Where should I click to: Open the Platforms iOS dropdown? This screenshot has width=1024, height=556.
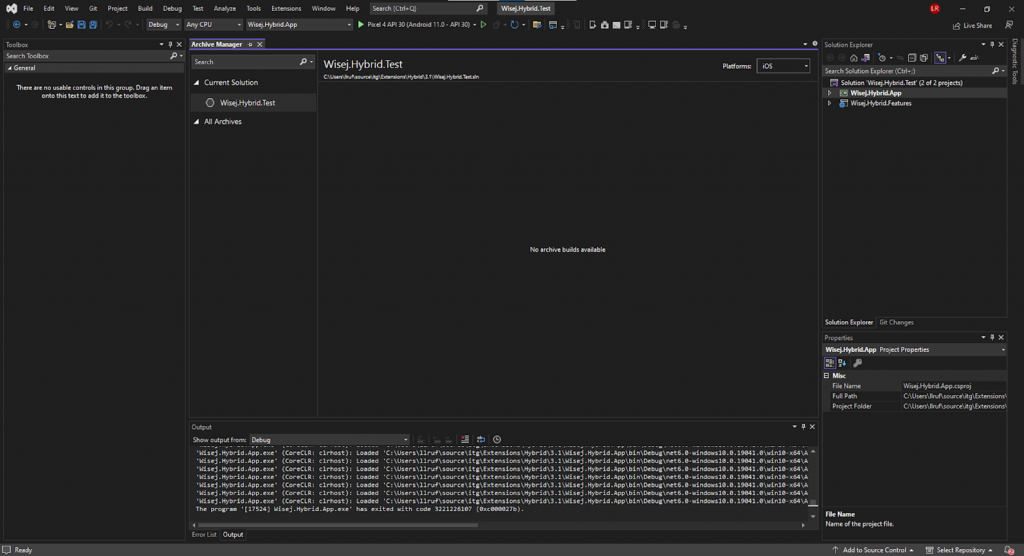click(783, 66)
